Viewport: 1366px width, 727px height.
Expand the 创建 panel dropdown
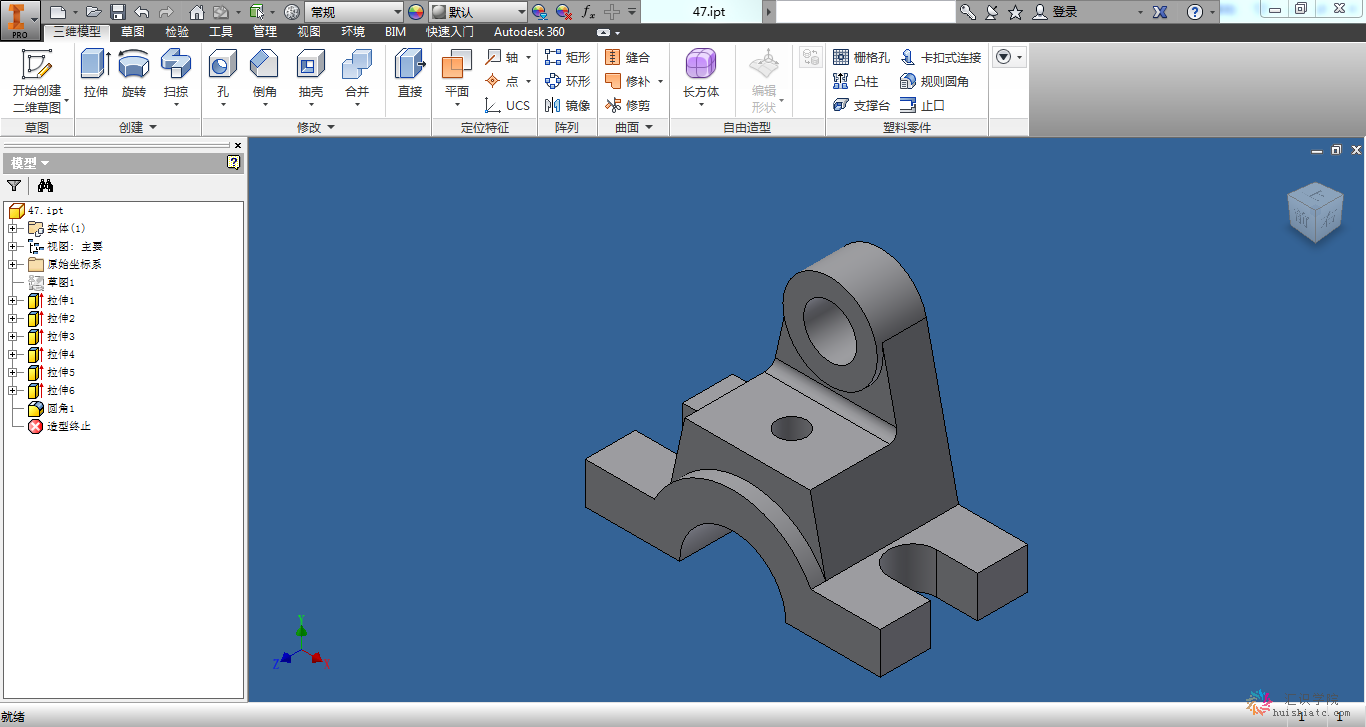(138, 127)
